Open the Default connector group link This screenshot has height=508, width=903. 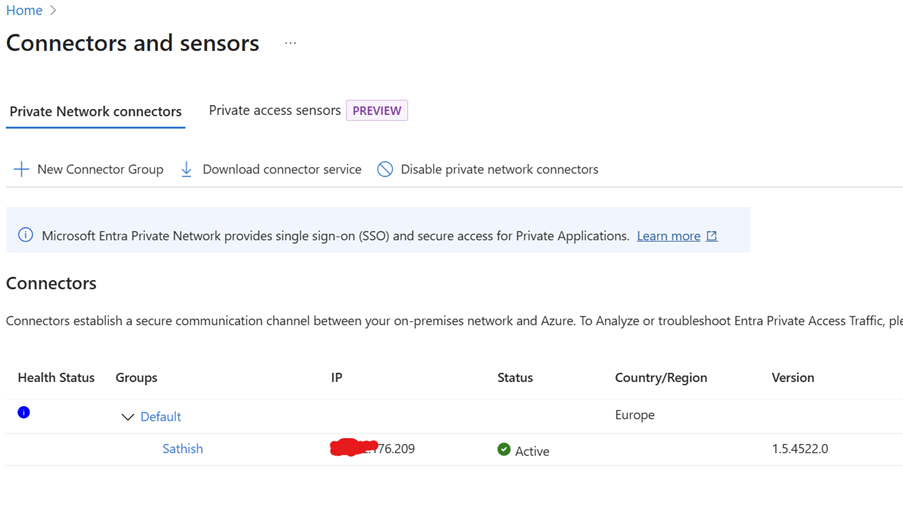point(161,417)
